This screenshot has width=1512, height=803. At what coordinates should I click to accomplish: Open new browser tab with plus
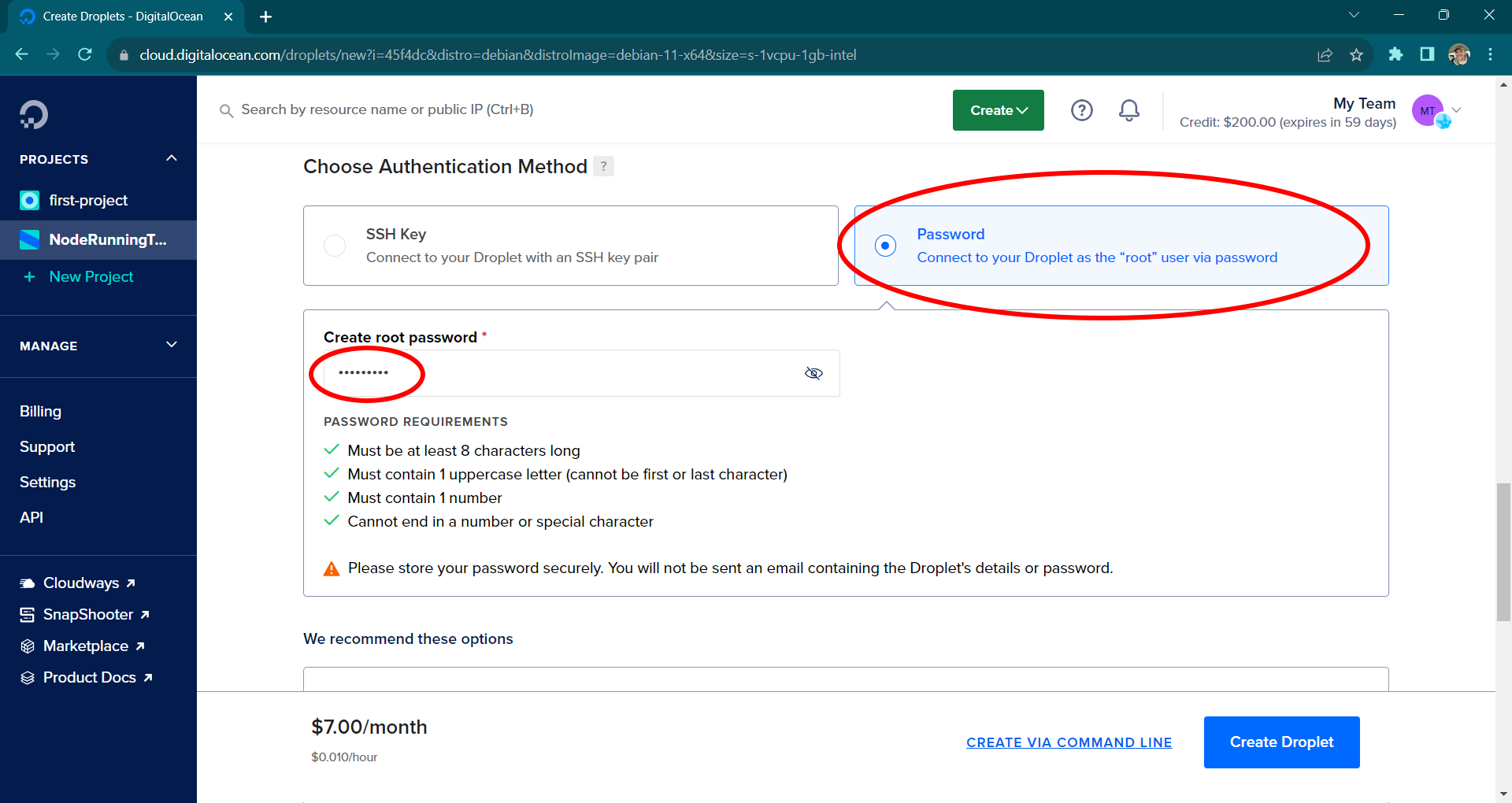point(265,17)
